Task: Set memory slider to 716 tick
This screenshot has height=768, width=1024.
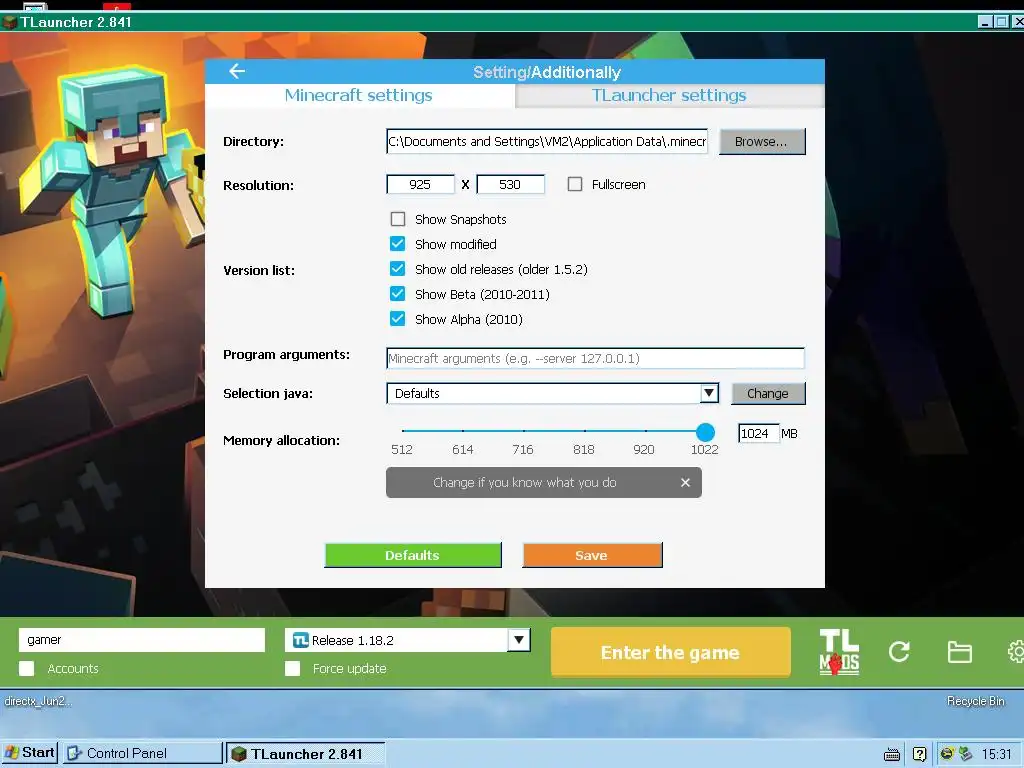Action: [x=524, y=431]
